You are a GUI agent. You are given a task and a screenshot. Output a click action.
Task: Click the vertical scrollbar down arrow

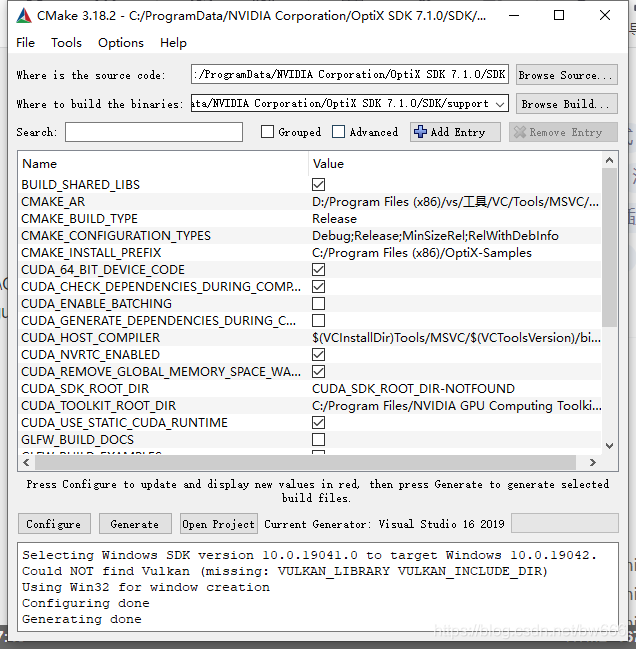click(610, 446)
